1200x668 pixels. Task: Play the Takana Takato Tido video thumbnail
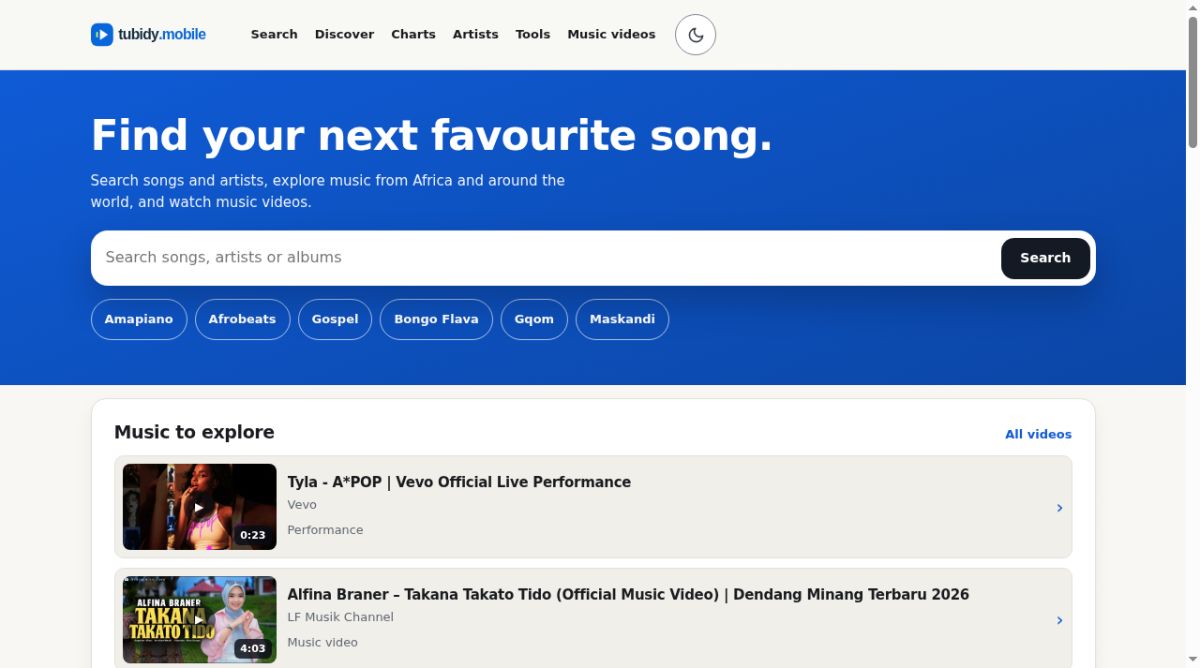(200, 620)
